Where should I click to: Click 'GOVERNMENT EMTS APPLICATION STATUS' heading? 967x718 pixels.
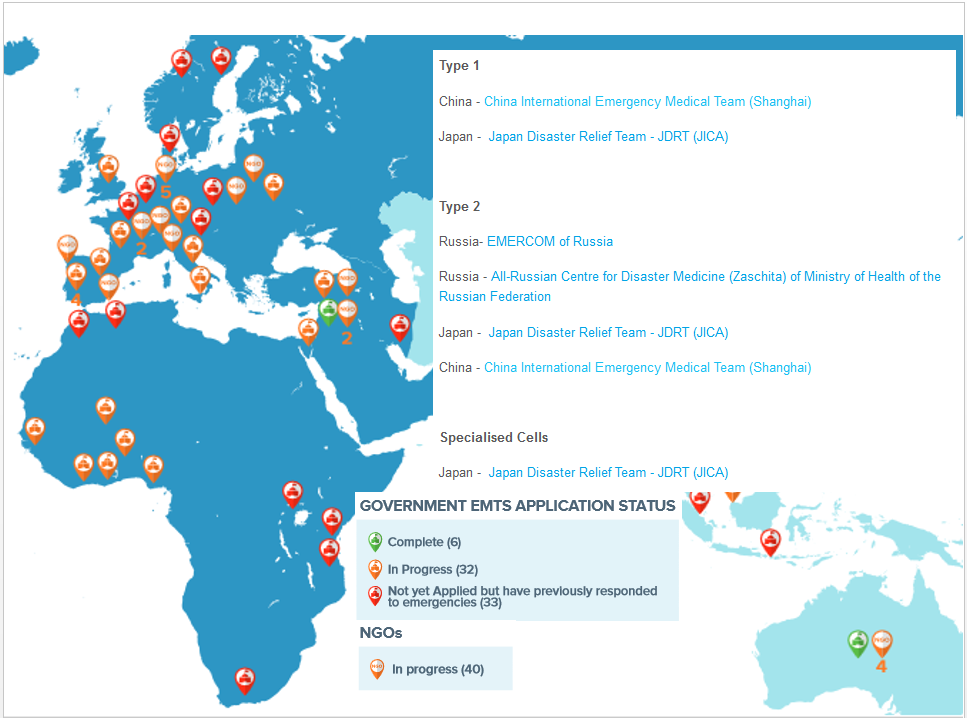pos(517,506)
